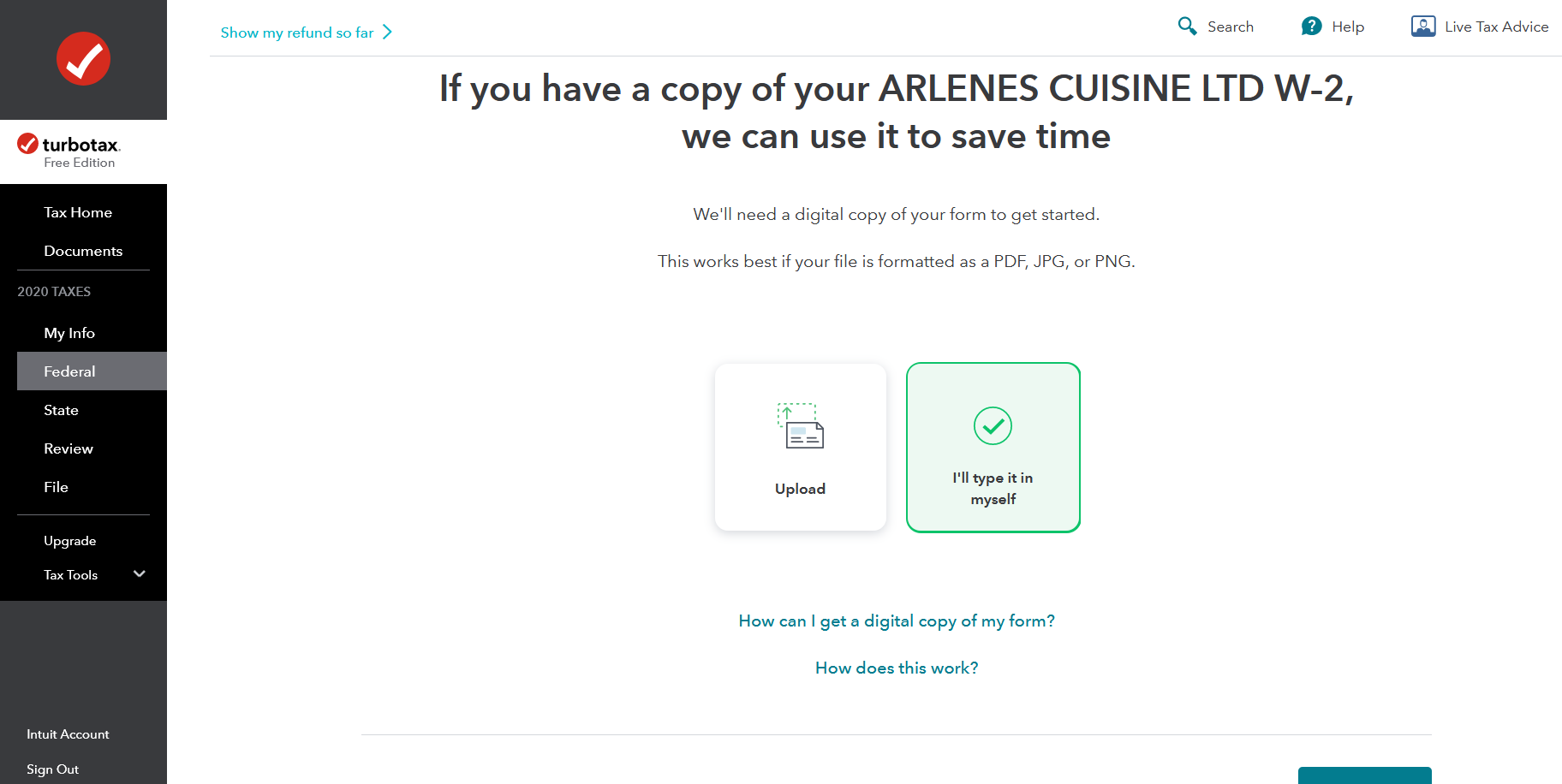The height and width of the screenshot is (784, 1562).
Task: Open How can I get a digital copy link
Action: pos(896,621)
